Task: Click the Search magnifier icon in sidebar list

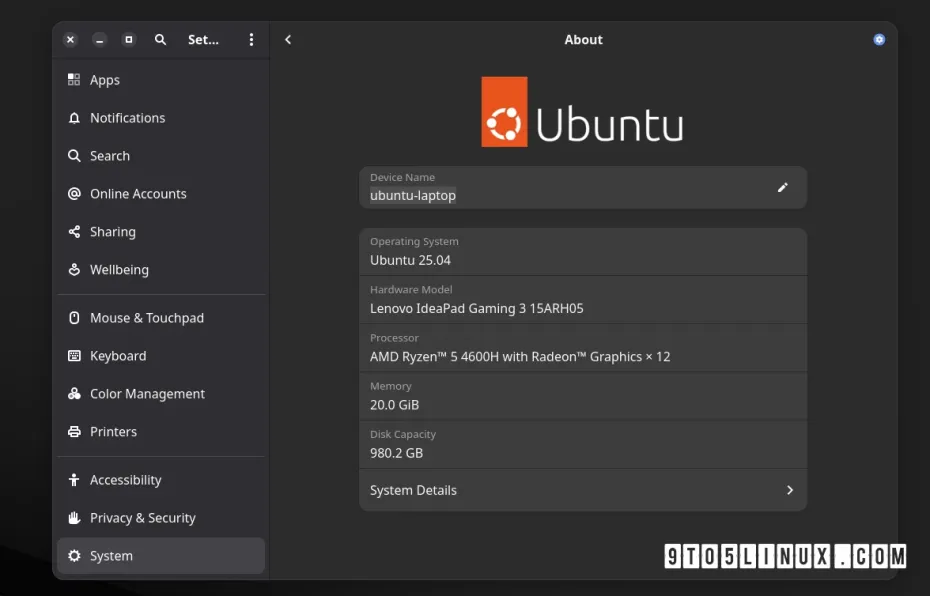Action: 74,155
